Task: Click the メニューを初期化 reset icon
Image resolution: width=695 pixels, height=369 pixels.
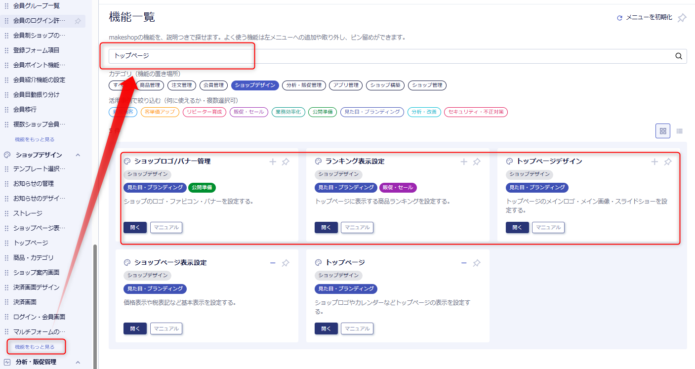Action: [619, 18]
